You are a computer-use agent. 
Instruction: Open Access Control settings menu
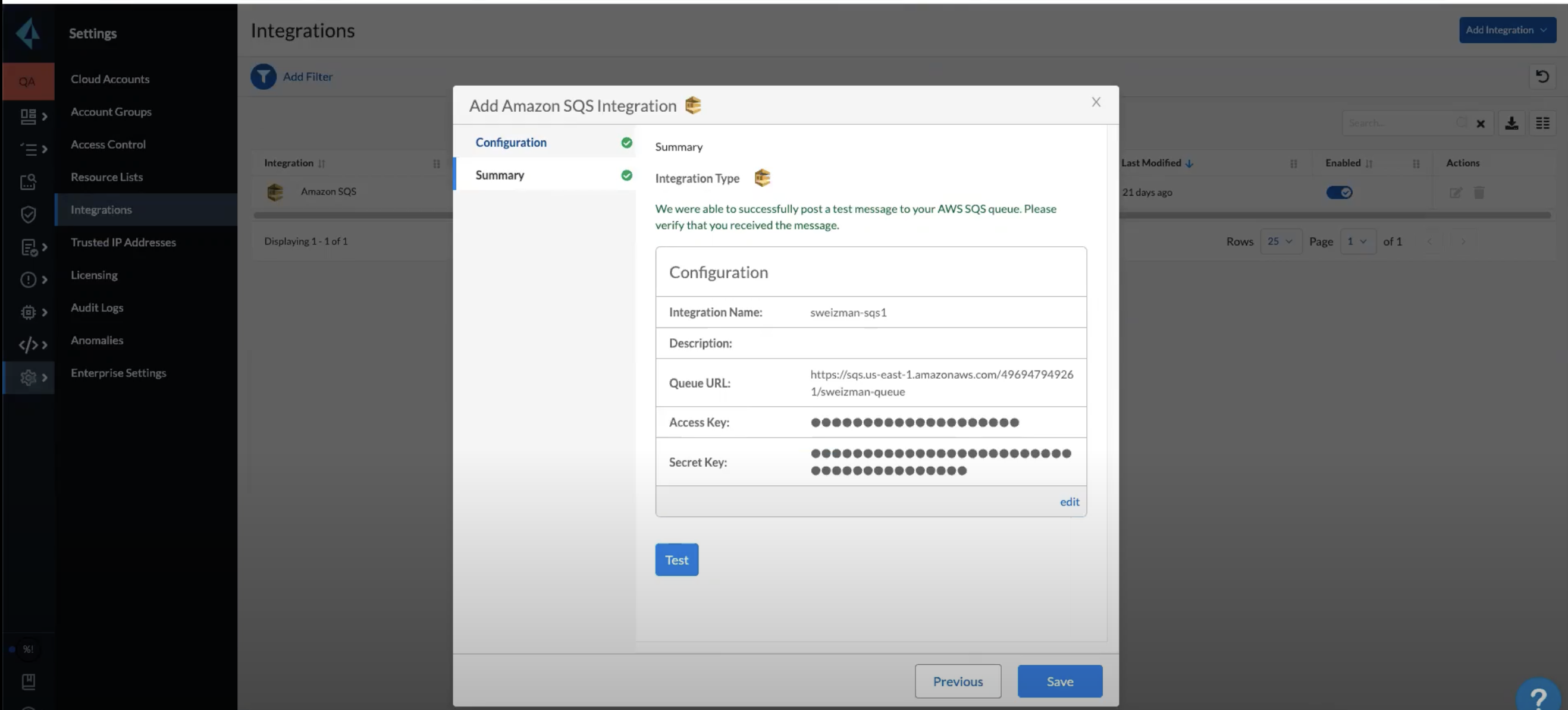click(x=108, y=144)
